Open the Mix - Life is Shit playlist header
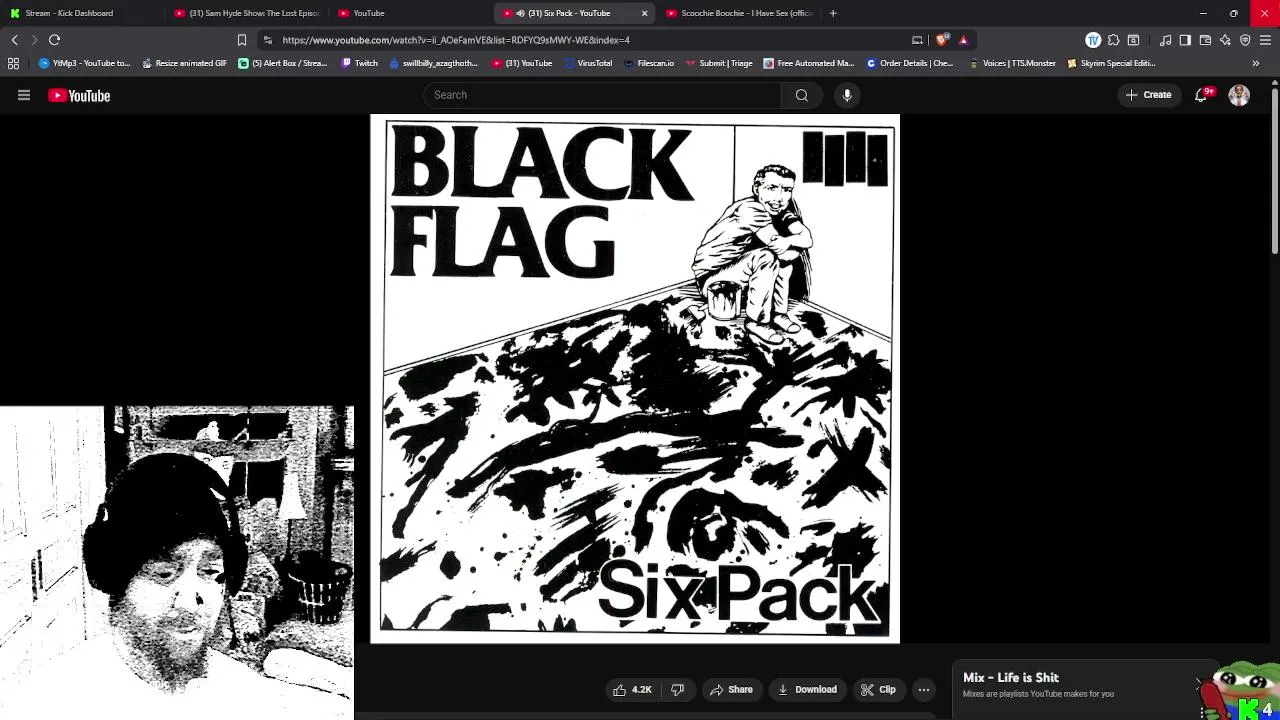The height and width of the screenshot is (720, 1280). (1011, 677)
